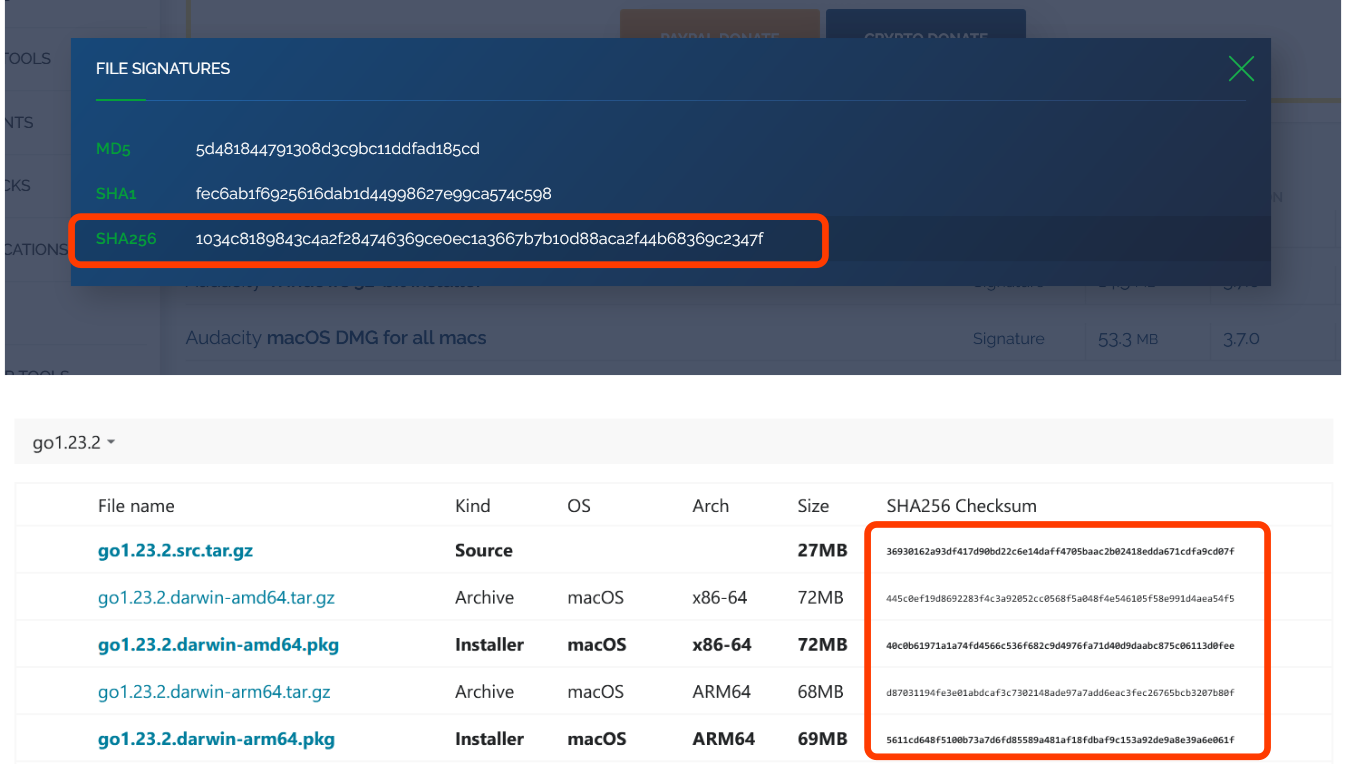1346x764 pixels.
Task: Click the darwin-amd64.pkg SHA256 checksum
Action: click(1060, 646)
